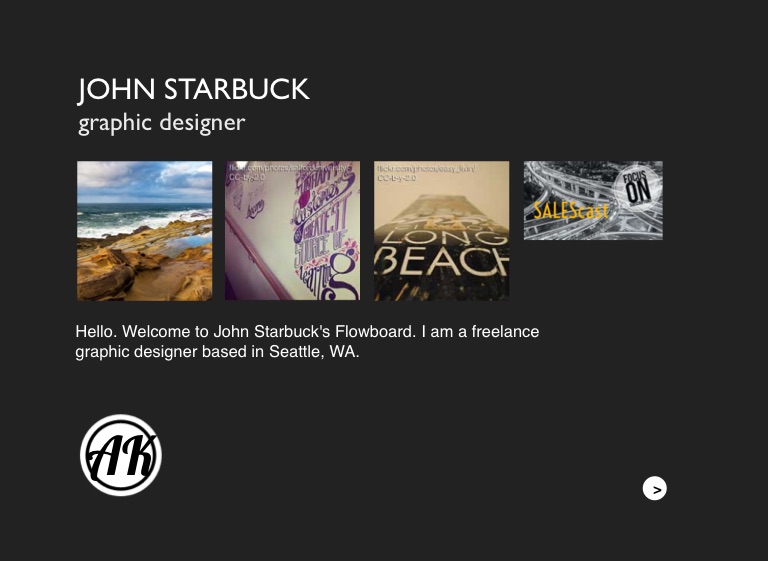Image resolution: width=768 pixels, height=561 pixels.
Task: Click the Hello Welcome intro paragraph
Action: [307, 341]
